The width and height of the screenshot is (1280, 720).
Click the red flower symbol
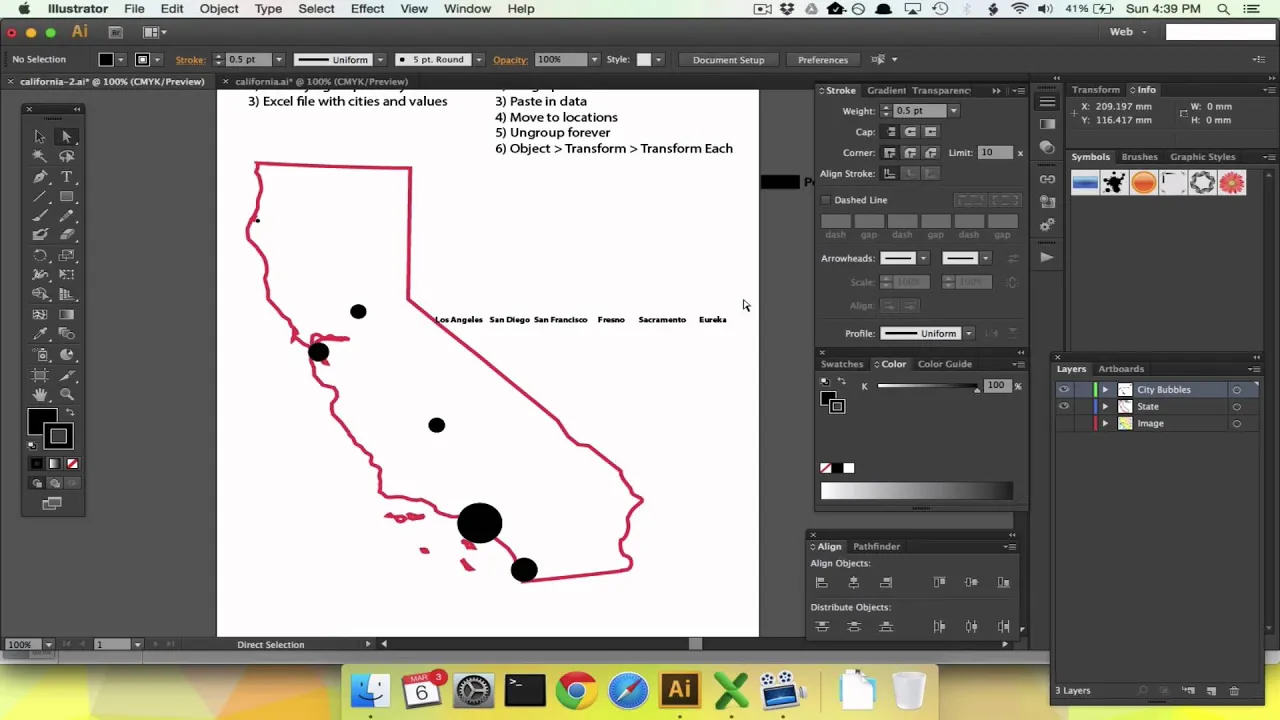(1232, 182)
